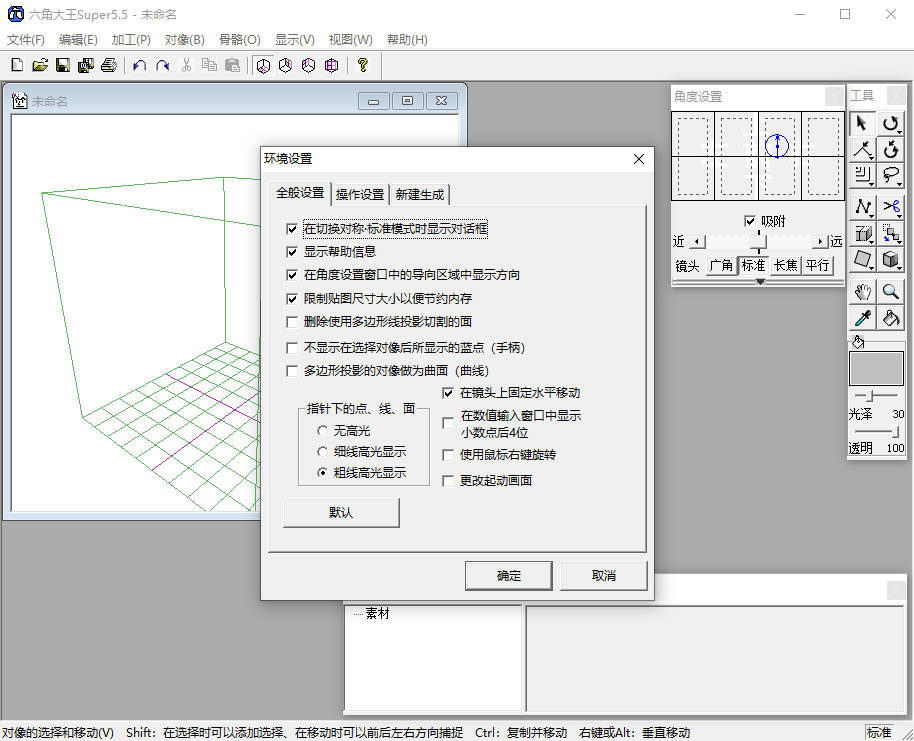This screenshot has width=914, height=741.
Task: Click the save floppy disk icon
Action: tap(62, 65)
